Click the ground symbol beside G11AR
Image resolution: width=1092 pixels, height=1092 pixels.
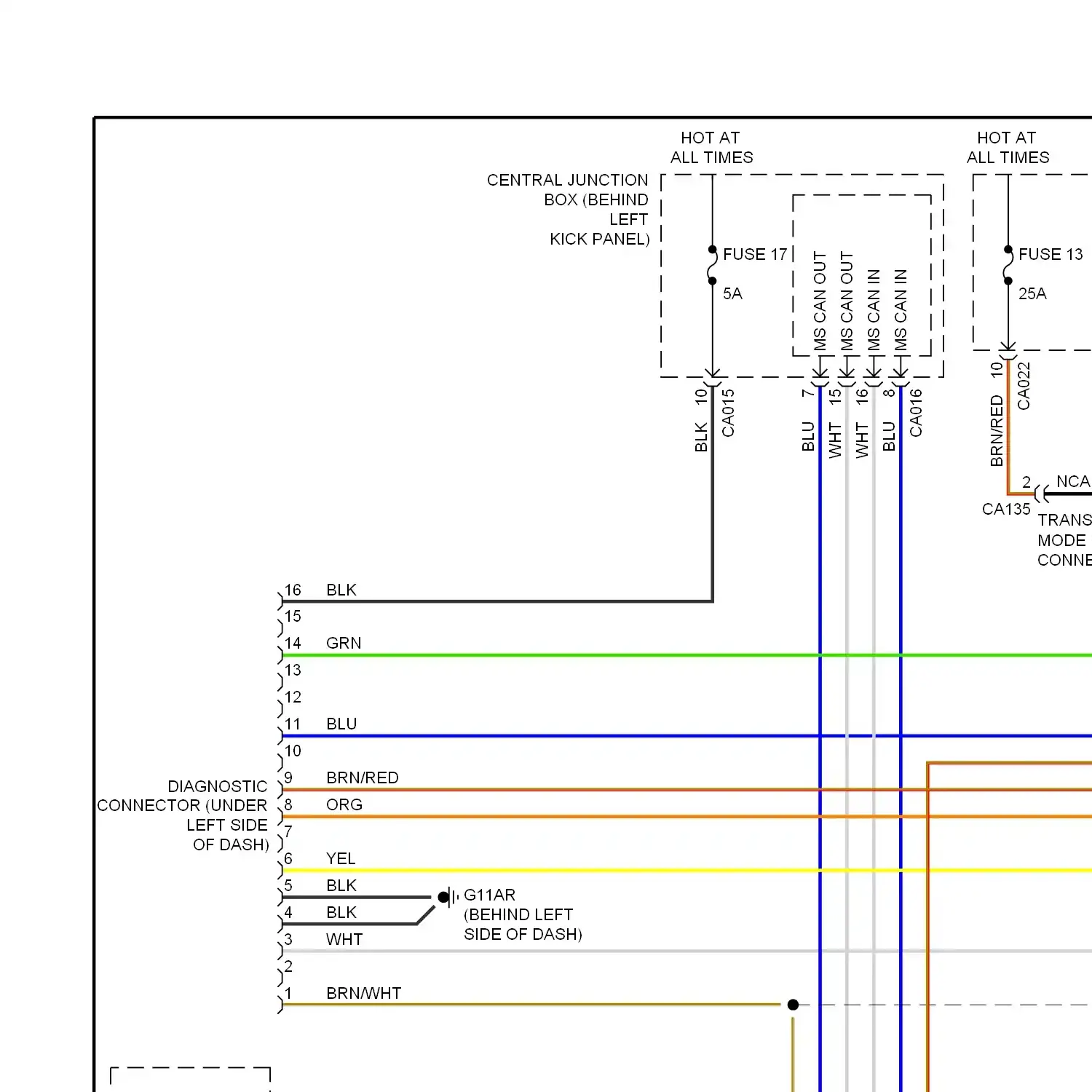[448, 897]
